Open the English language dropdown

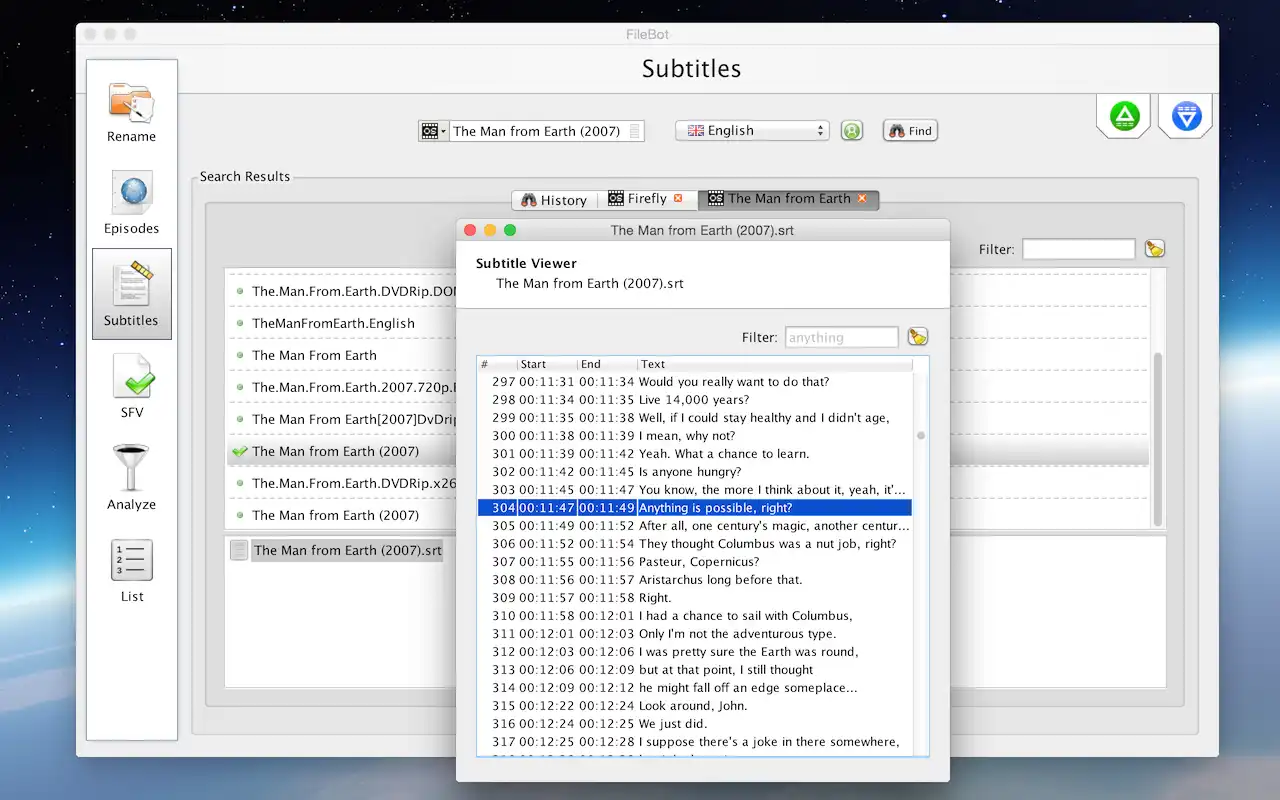(x=752, y=131)
